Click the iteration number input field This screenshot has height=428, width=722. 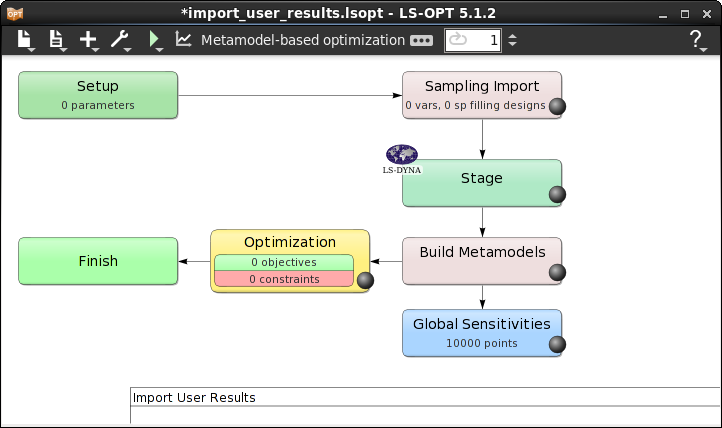click(473, 40)
